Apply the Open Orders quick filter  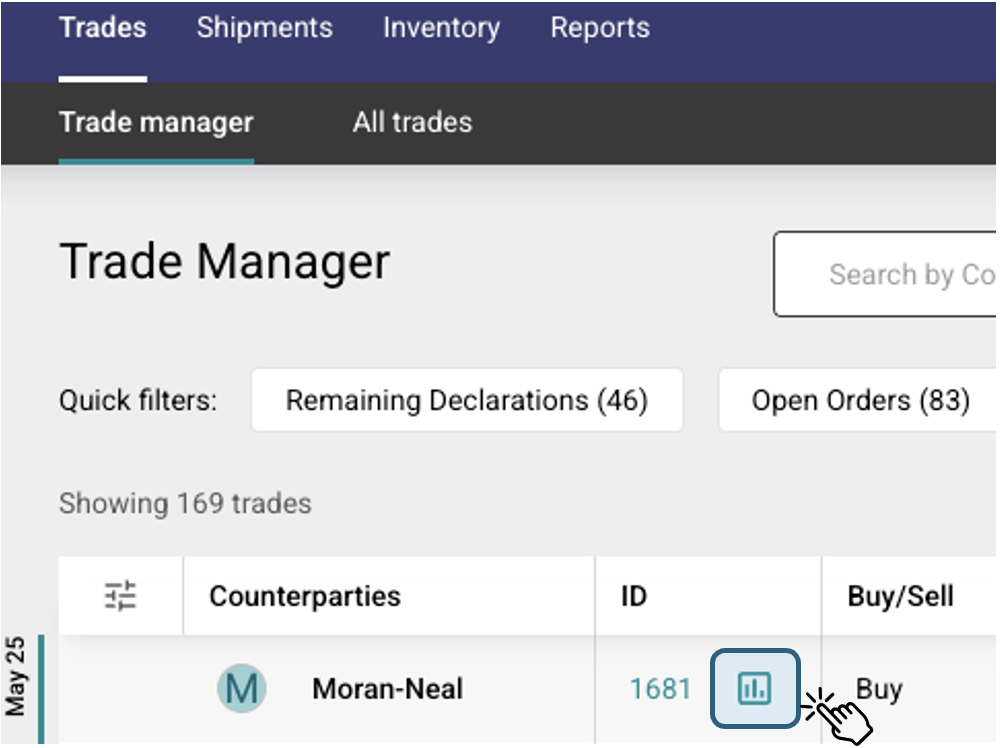pyautogui.click(x=858, y=400)
